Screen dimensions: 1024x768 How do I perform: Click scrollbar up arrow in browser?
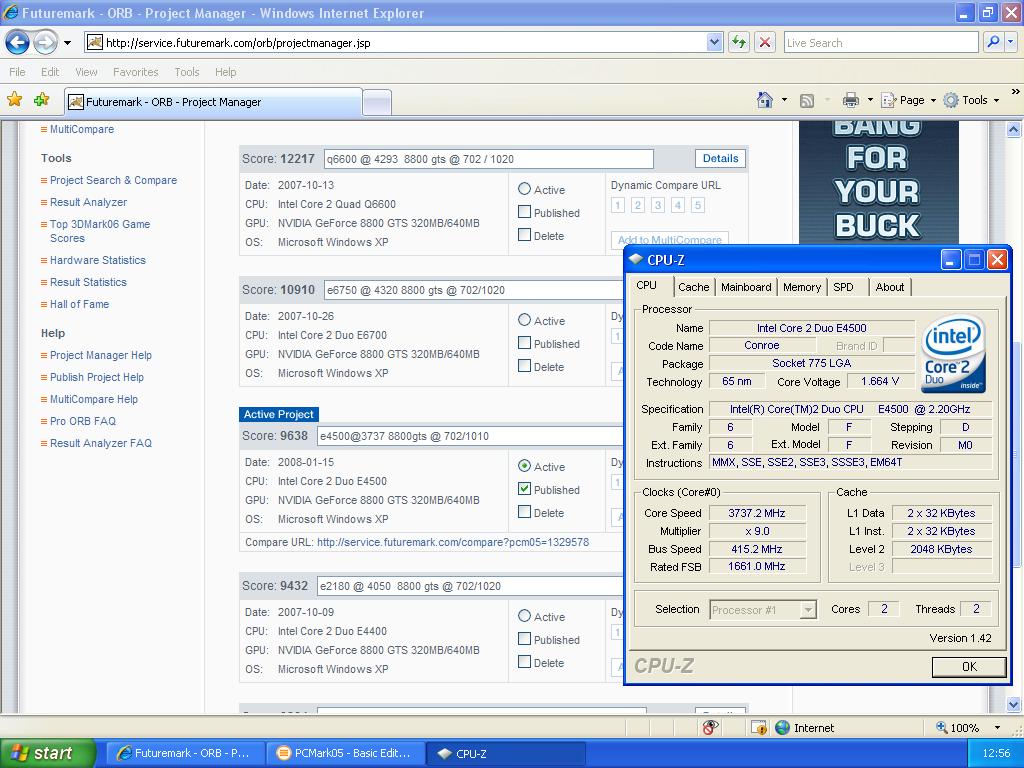[1013, 129]
